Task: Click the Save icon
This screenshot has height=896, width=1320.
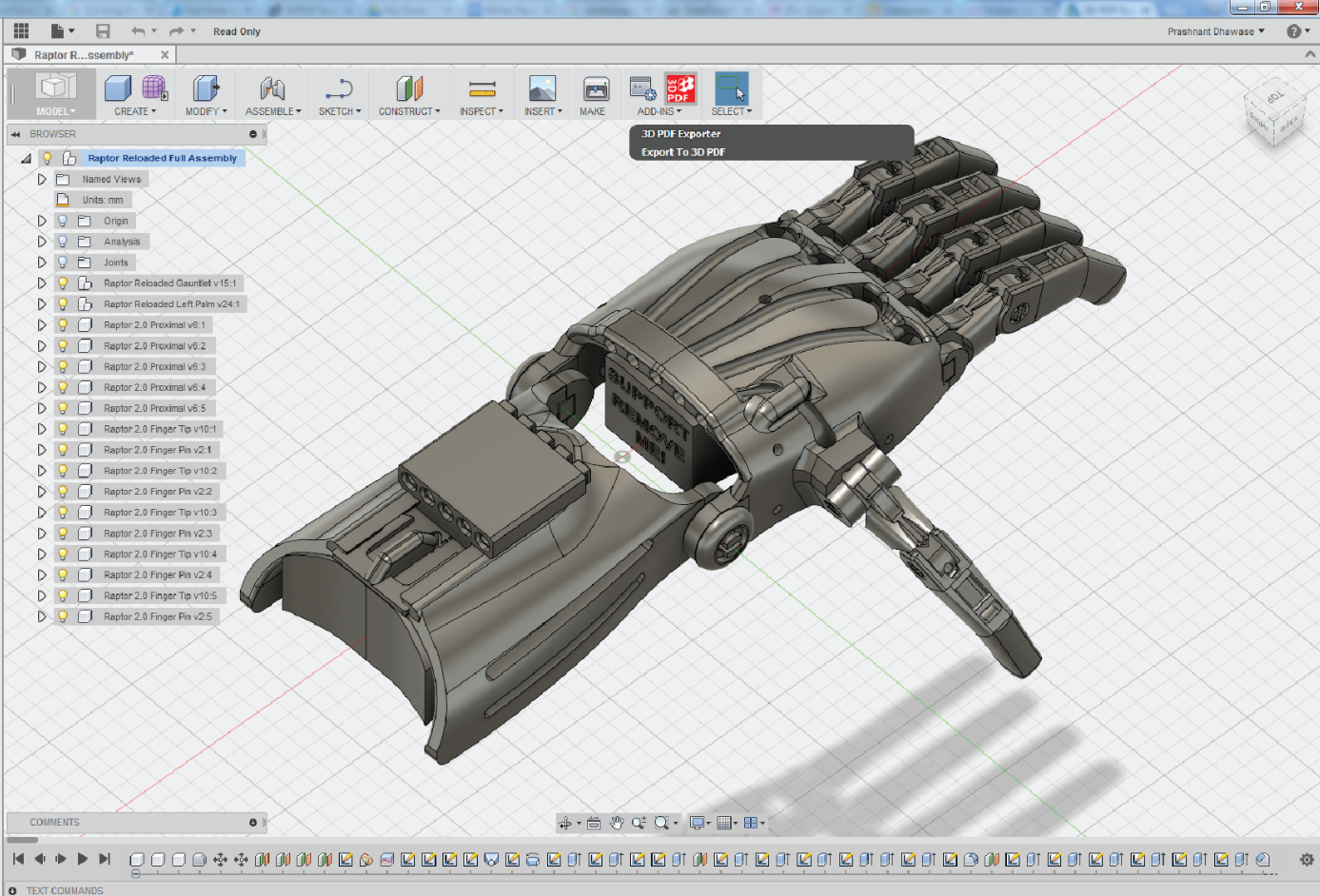Action: (103, 31)
